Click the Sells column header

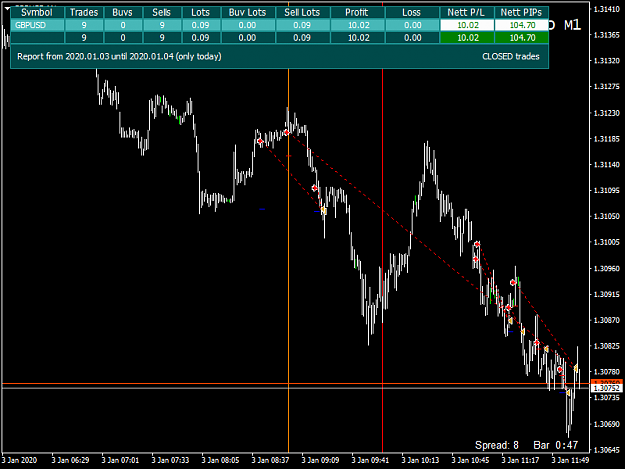(162, 13)
